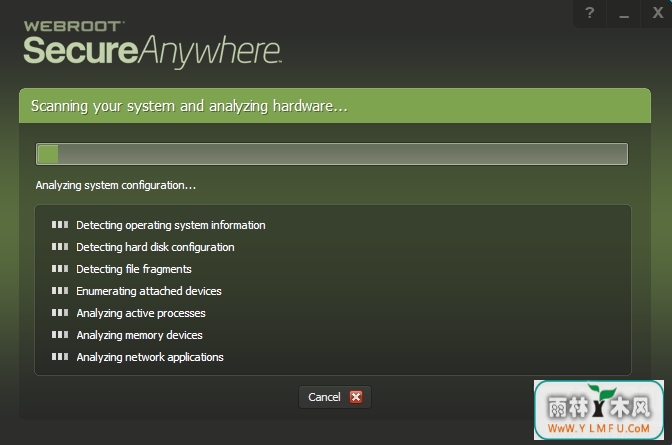Minimize the SecureAnywhere window
This screenshot has width=672, height=445.
[624, 13]
